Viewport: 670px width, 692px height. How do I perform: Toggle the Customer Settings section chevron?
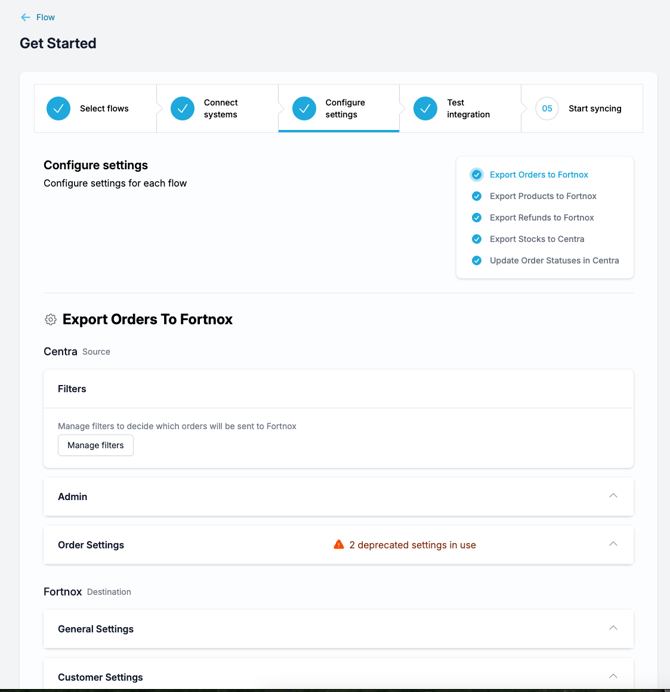click(613, 677)
